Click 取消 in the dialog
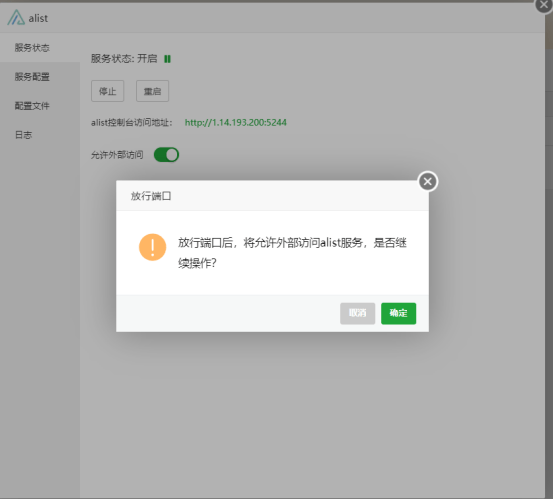The height and width of the screenshot is (500, 554). coord(357,313)
